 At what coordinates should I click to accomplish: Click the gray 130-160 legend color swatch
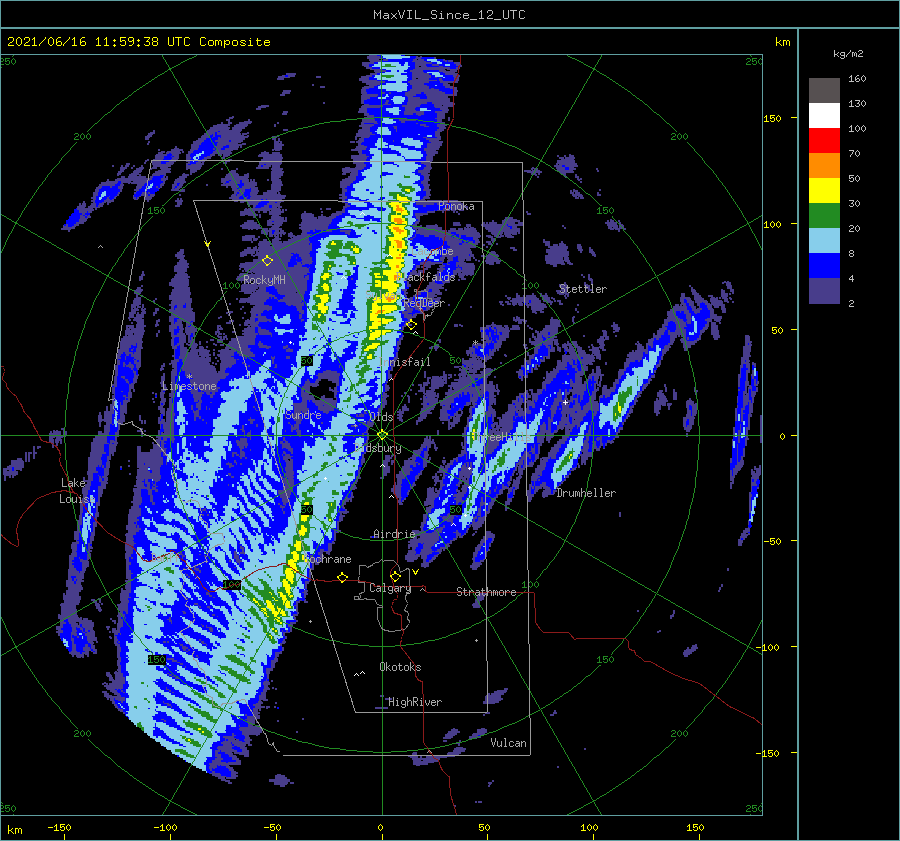point(824,90)
